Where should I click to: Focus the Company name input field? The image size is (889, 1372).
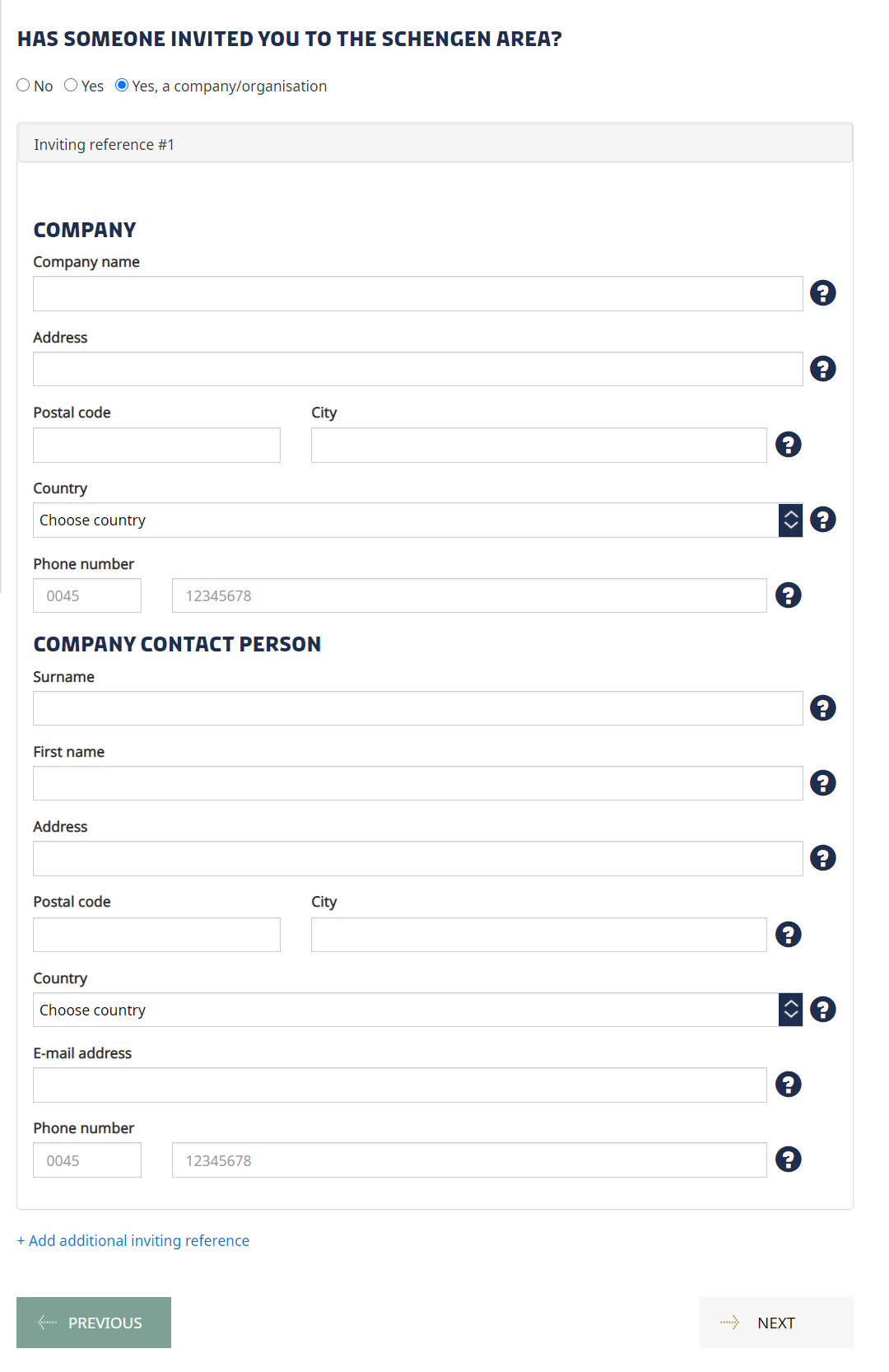point(417,294)
